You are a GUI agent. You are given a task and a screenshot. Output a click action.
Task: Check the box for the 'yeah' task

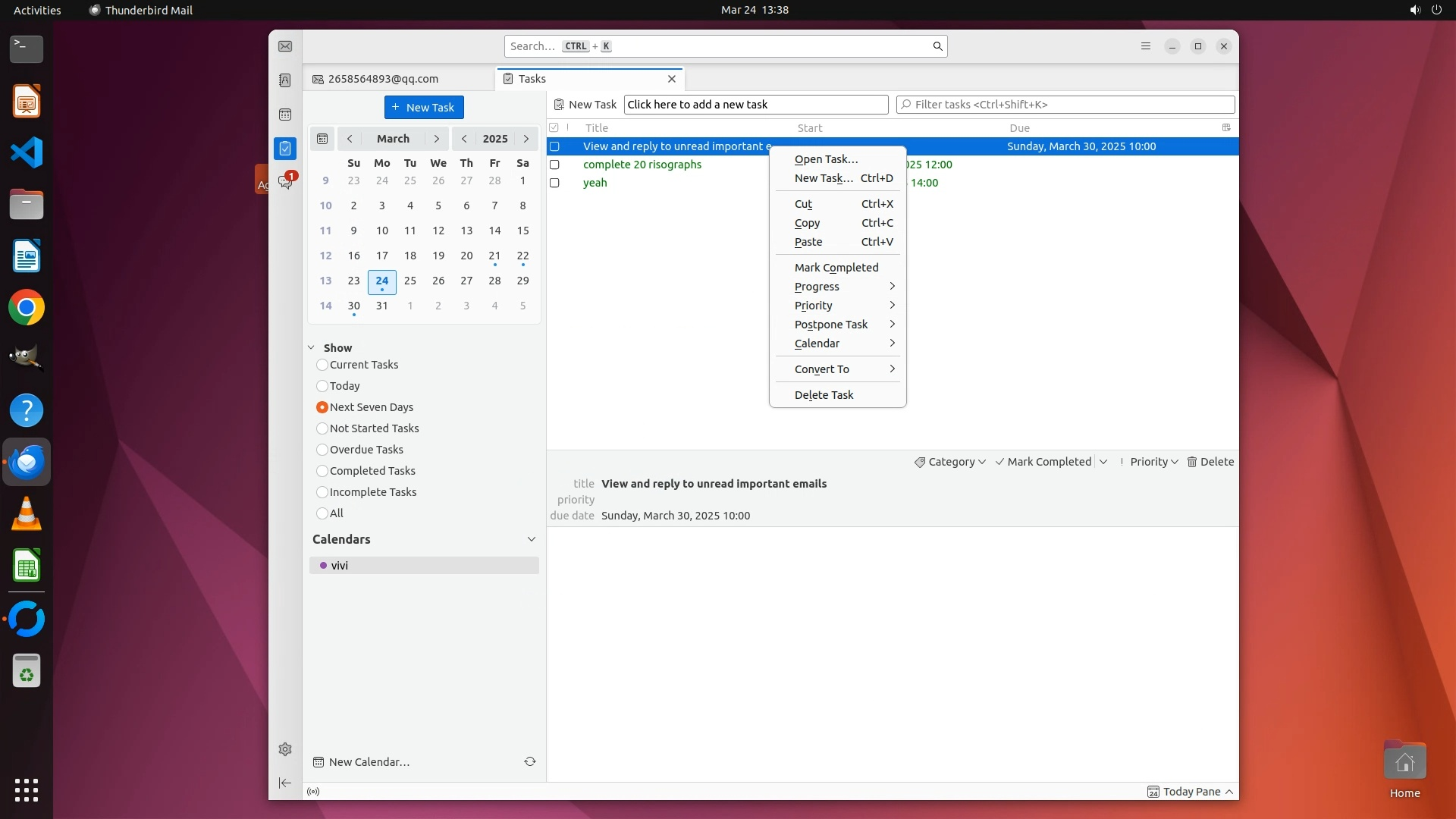click(x=554, y=183)
